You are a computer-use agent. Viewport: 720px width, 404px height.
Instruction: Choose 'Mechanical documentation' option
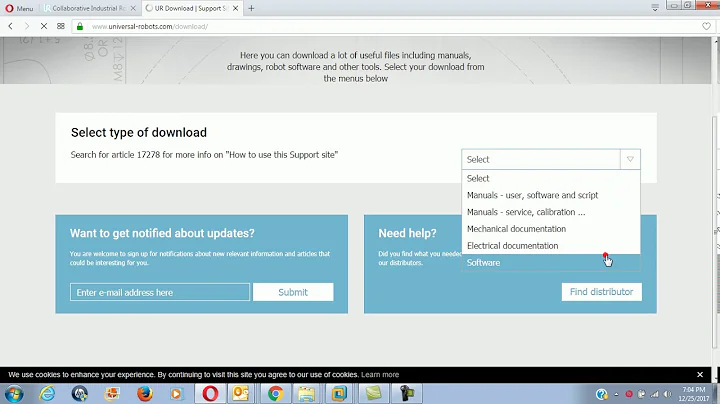[551, 229]
